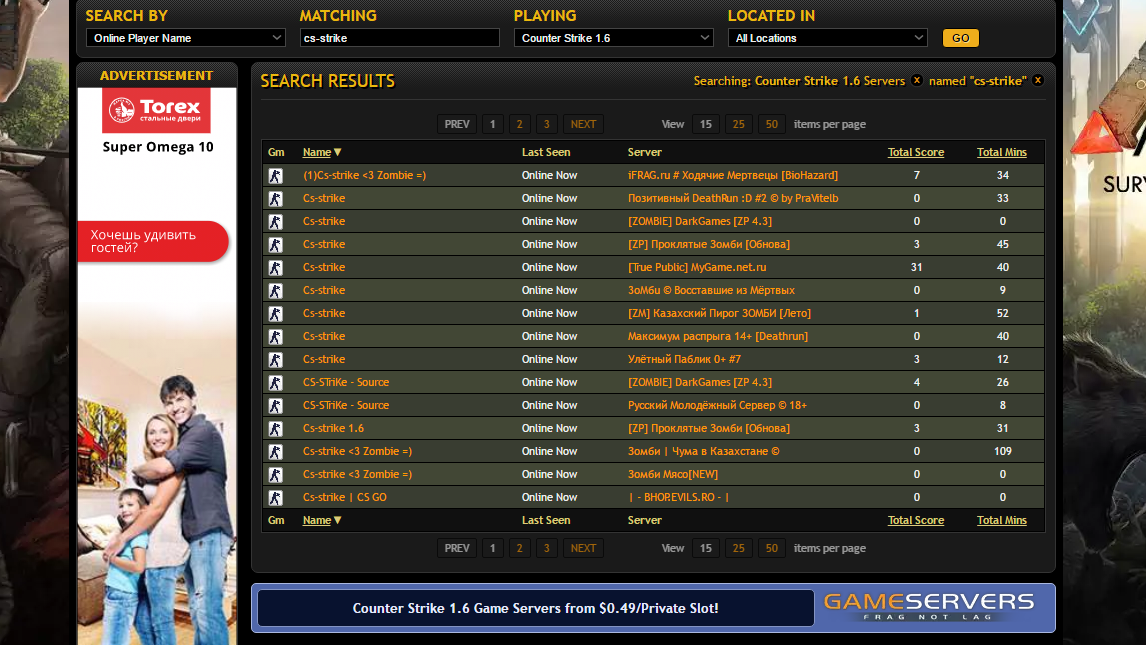Click the Counter Strike 1.6 Game Servers banner
This screenshot has width=1146, height=645.
[x=536, y=608]
